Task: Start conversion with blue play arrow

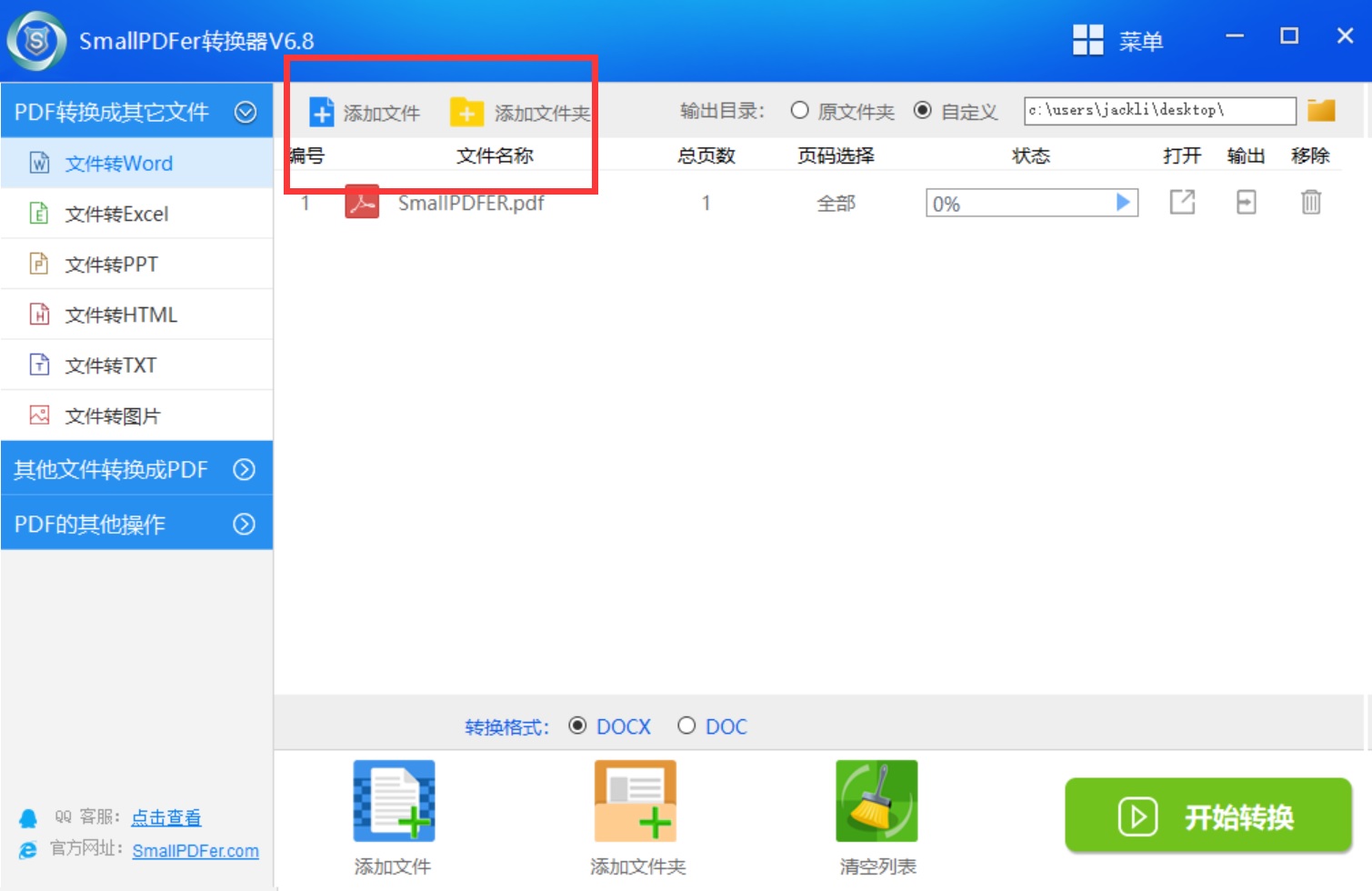Action: pyautogui.click(x=1124, y=202)
